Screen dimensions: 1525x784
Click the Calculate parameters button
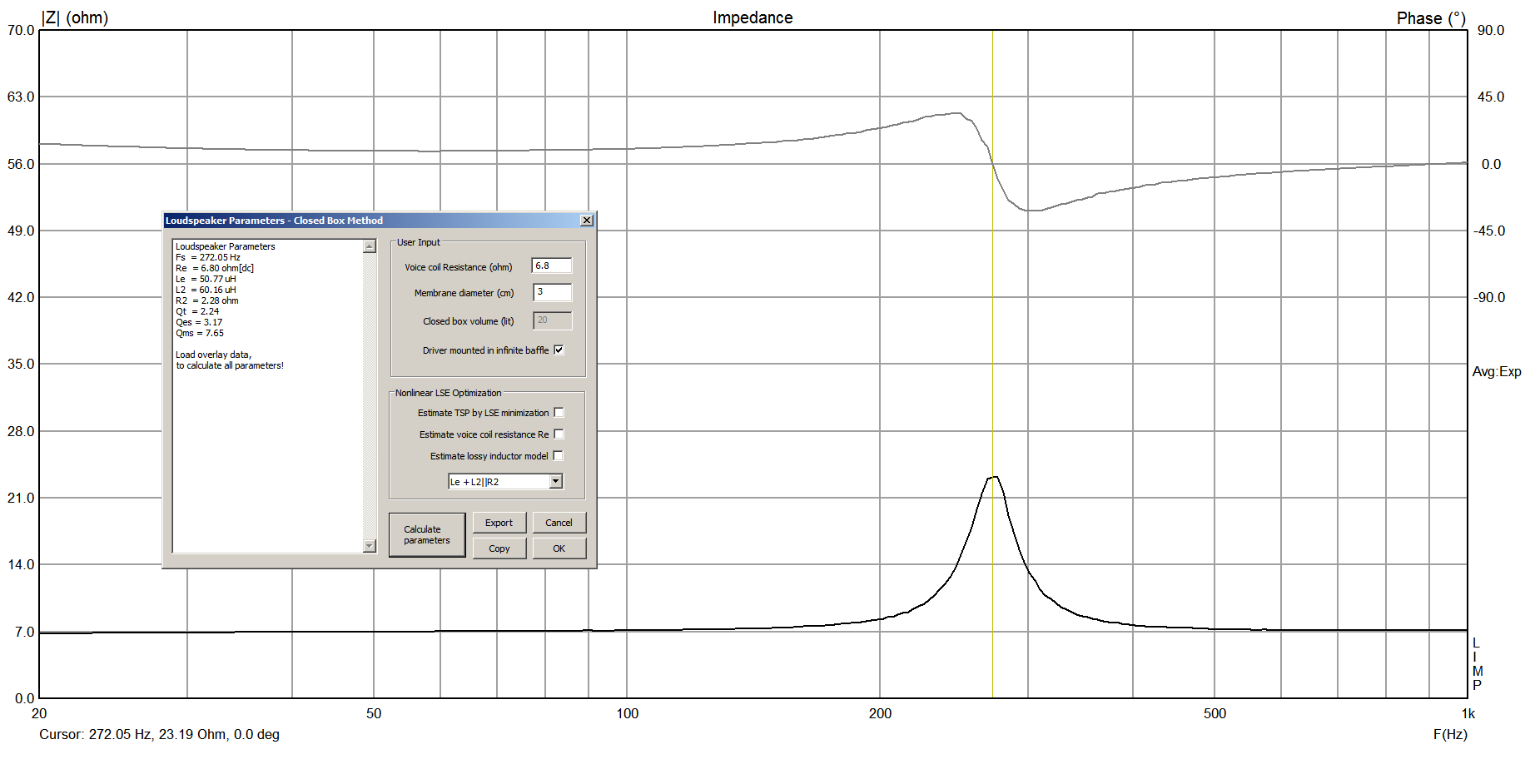(x=427, y=534)
